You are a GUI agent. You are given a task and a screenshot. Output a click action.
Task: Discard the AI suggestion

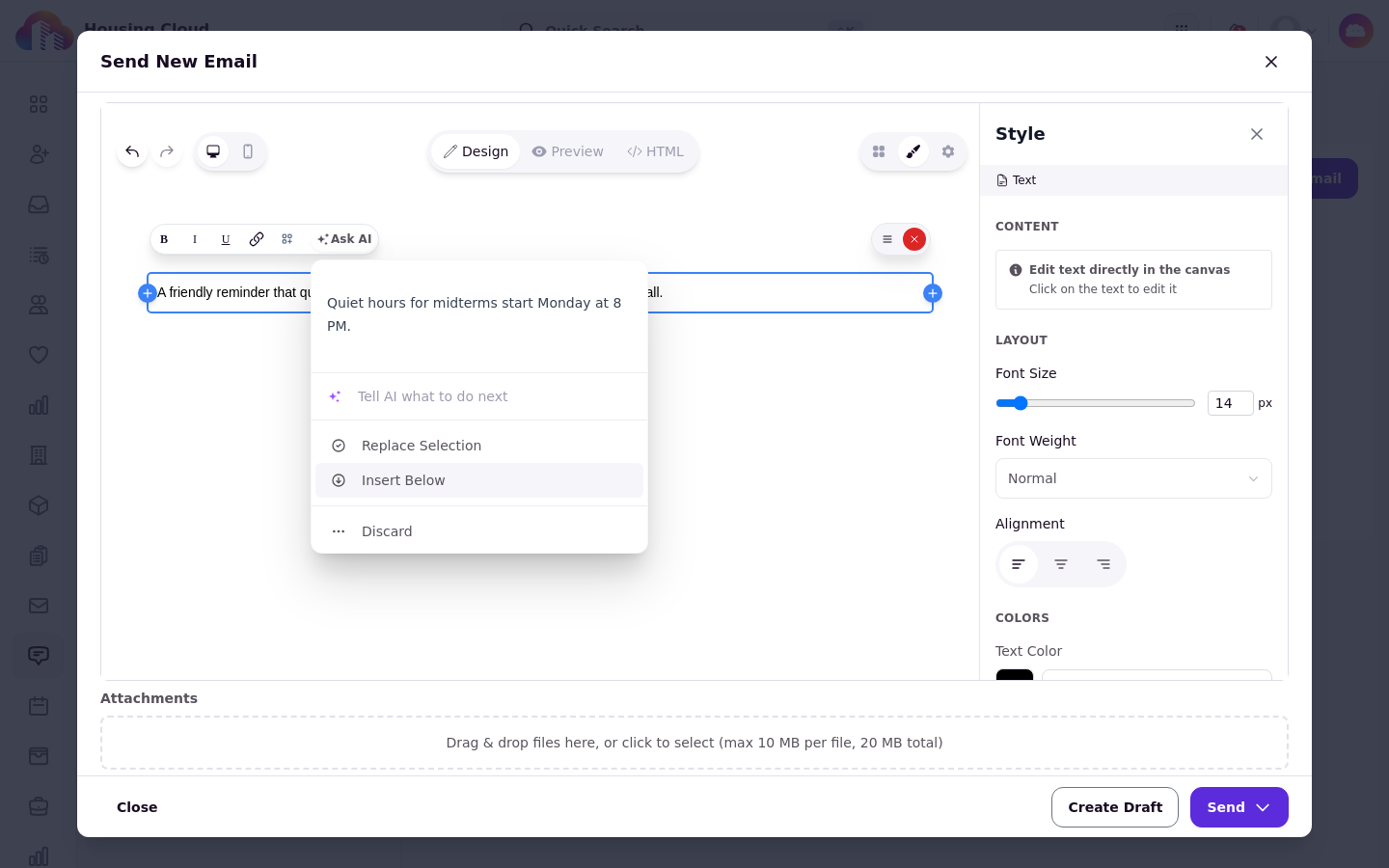point(479,531)
